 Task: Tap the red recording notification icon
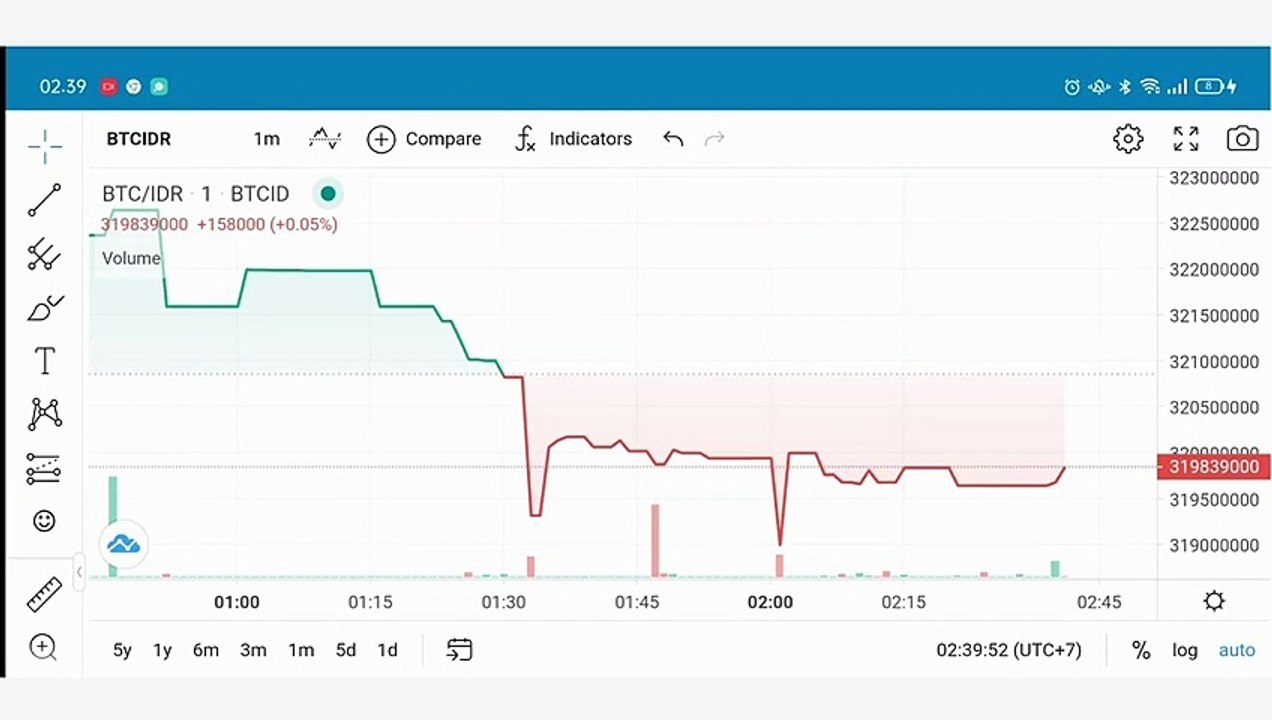[x=109, y=87]
